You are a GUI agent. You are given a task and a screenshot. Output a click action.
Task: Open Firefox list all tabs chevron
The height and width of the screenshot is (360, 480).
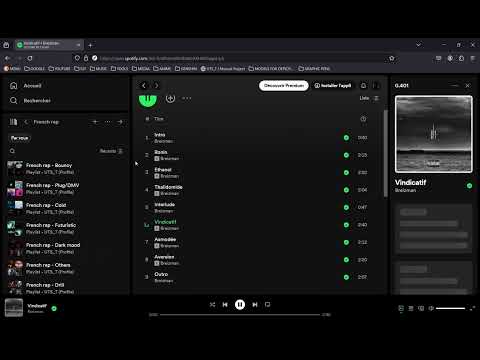pos(419,44)
